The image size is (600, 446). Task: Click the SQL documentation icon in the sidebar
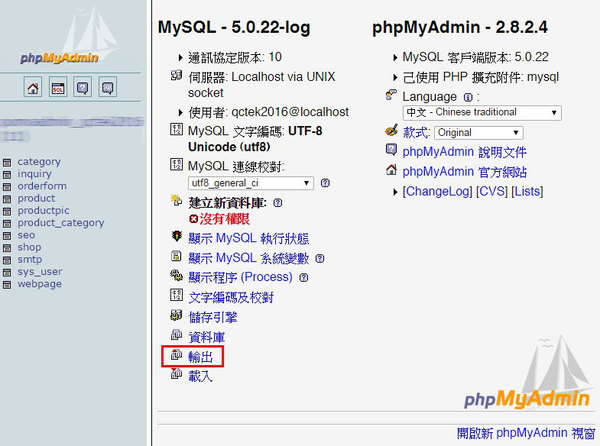coord(108,87)
